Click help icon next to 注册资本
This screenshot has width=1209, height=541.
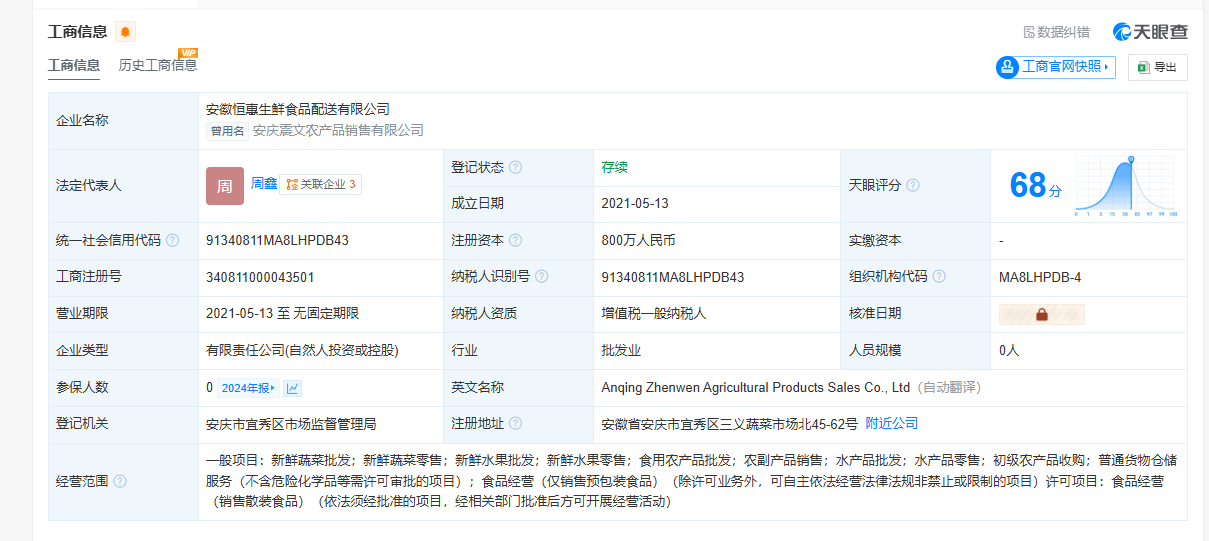[515, 240]
